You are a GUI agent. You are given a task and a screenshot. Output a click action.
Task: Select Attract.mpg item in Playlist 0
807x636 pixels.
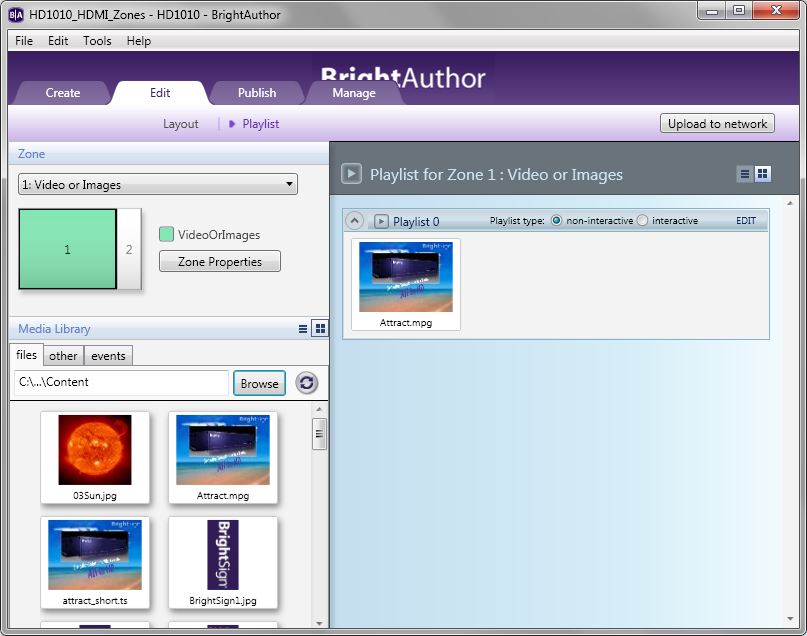406,284
